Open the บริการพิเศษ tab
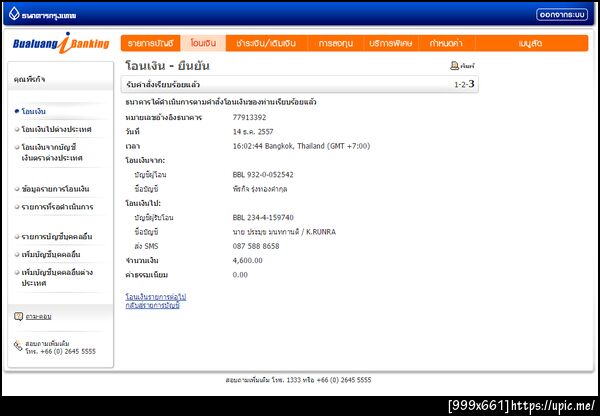The image size is (600, 416). tap(391, 43)
